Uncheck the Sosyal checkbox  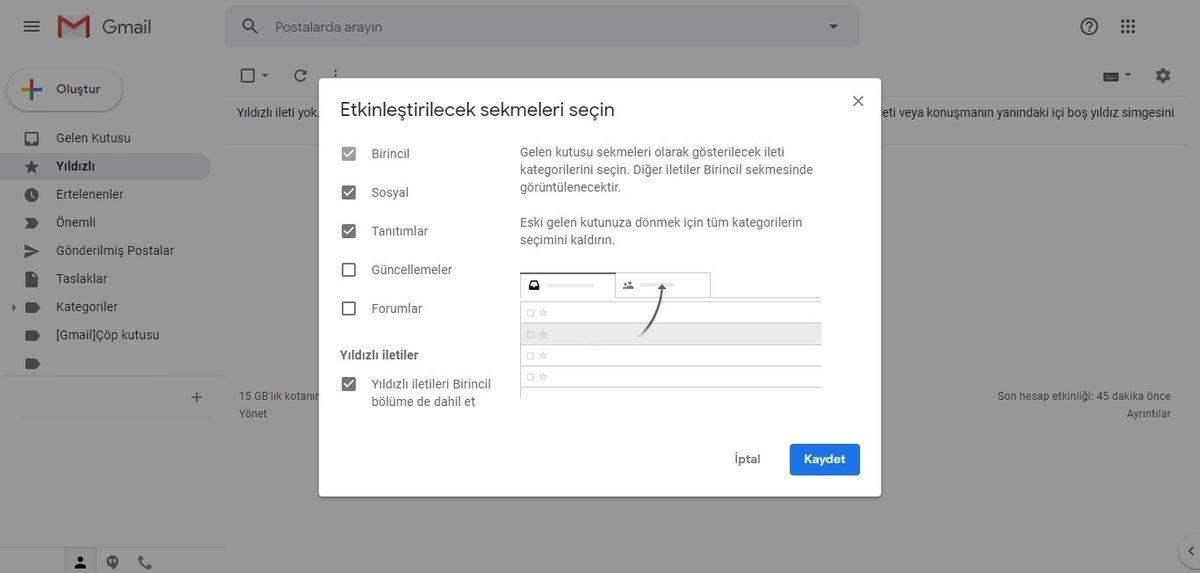pos(349,192)
